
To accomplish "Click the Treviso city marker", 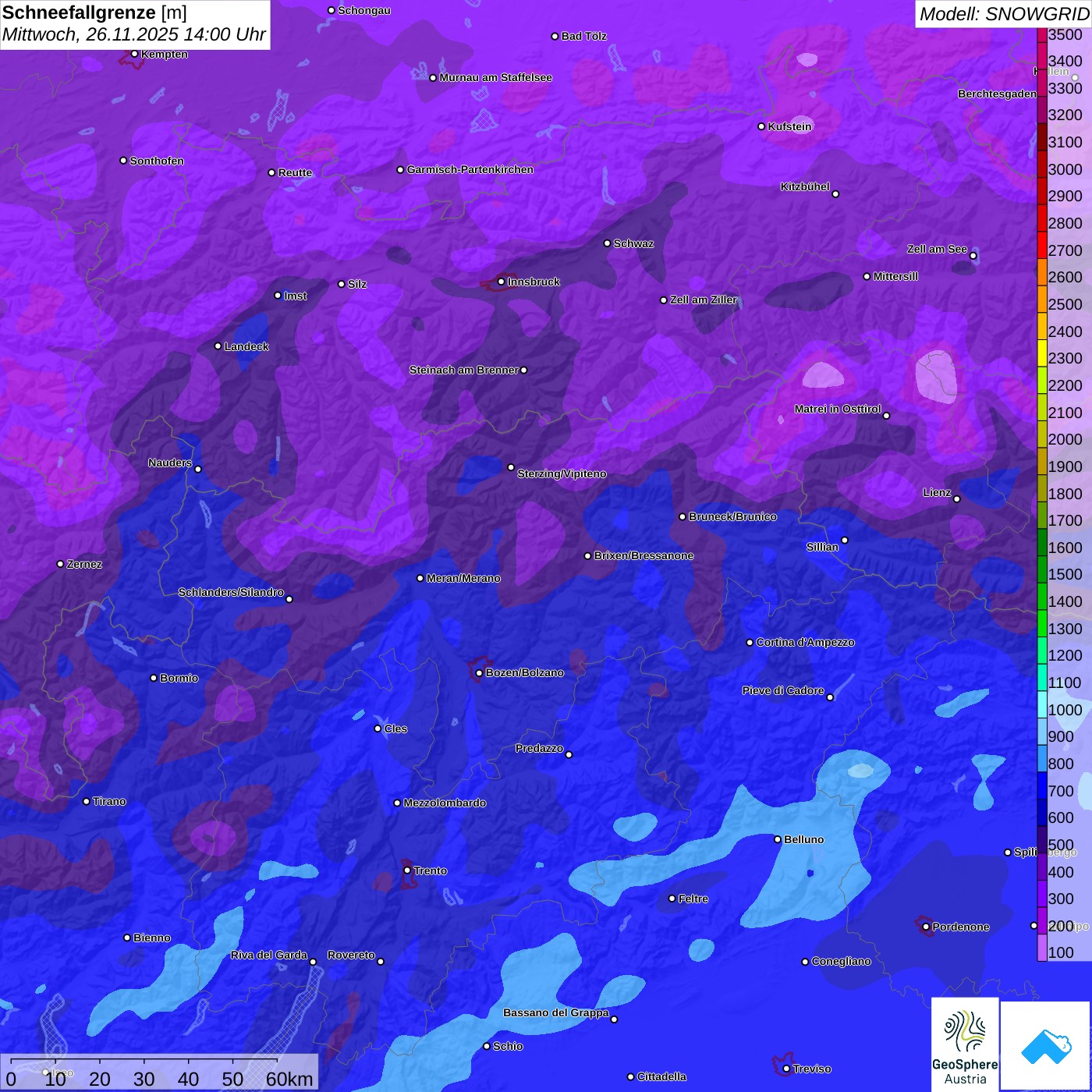I will pos(786,1069).
